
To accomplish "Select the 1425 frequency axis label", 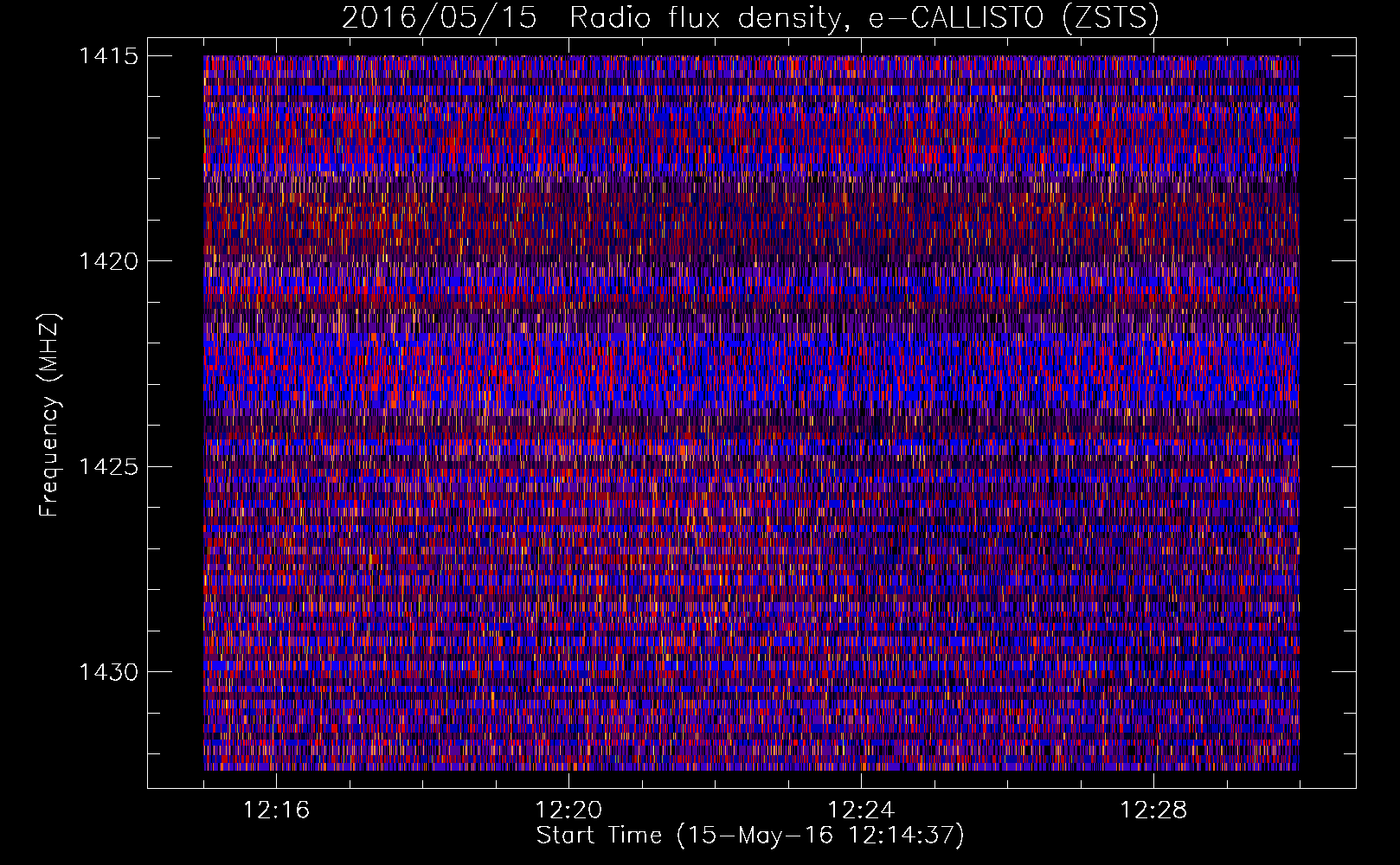I will click(108, 467).
